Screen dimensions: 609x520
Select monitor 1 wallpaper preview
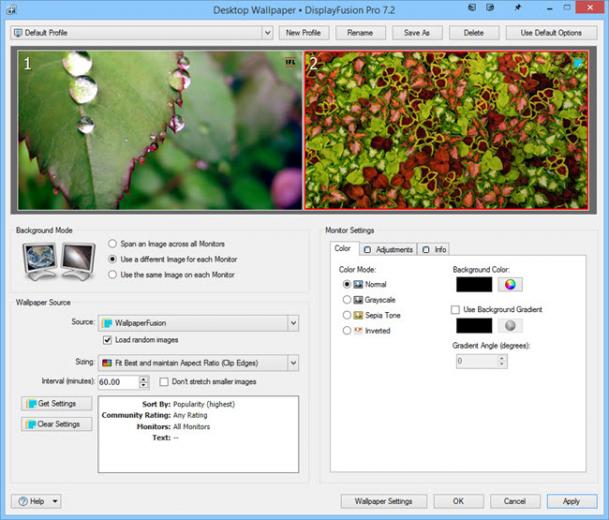click(160, 130)
